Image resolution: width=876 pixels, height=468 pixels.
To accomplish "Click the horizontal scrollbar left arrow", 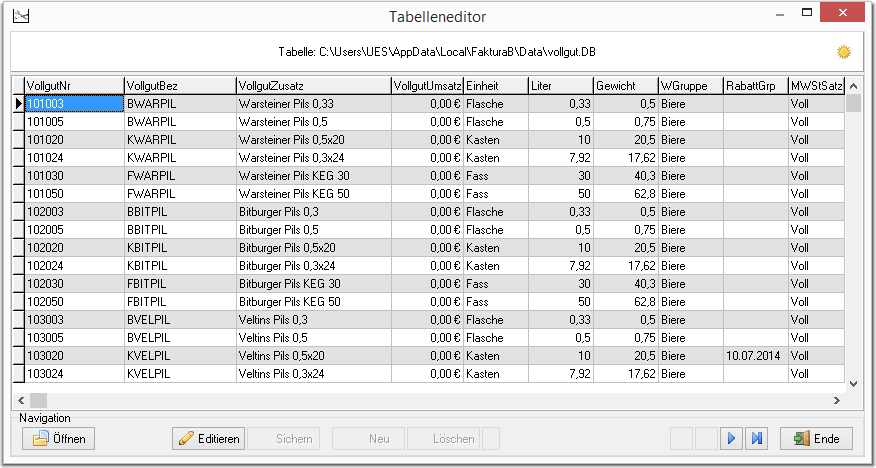I will point(21,400).
